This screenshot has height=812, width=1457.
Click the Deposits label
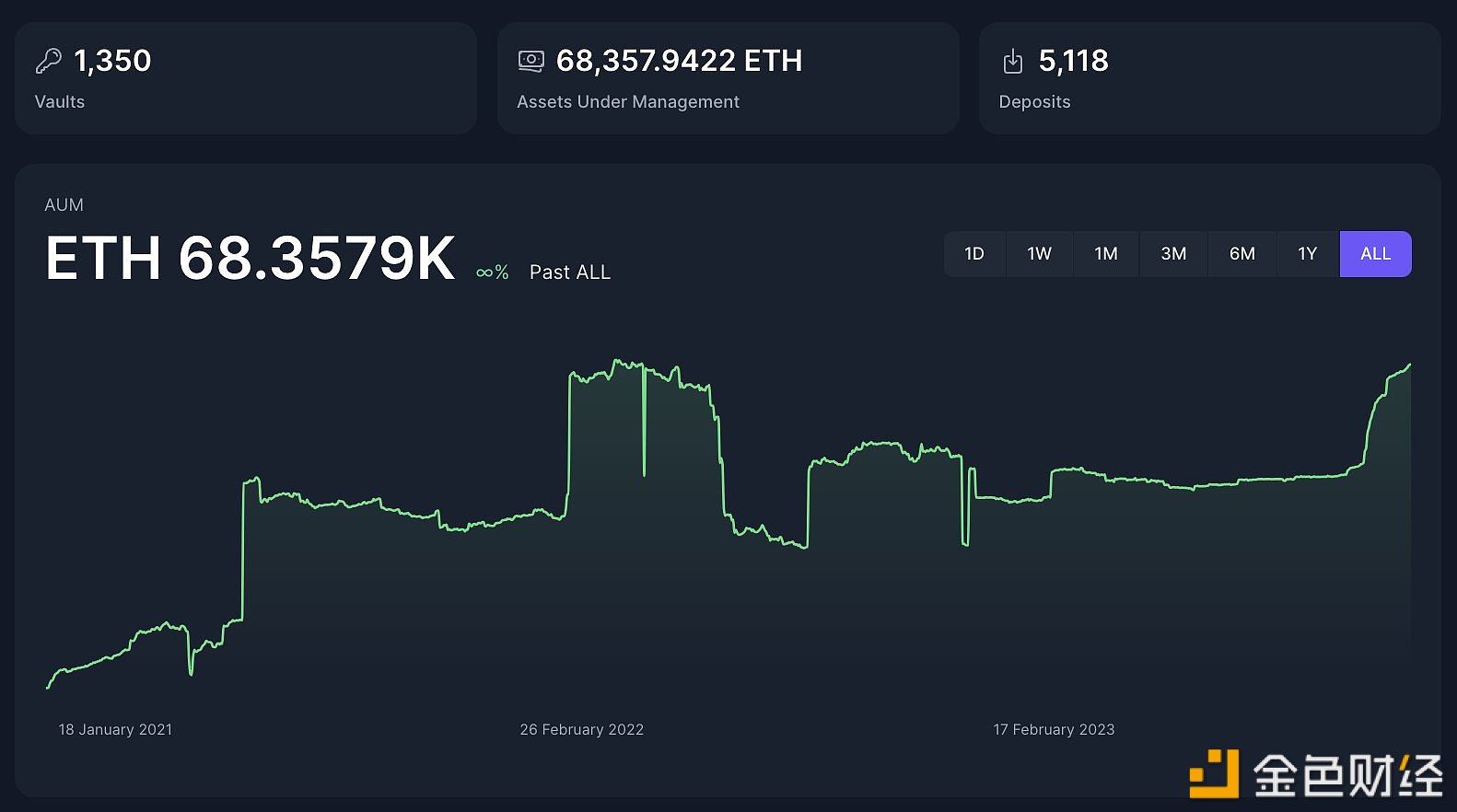[x=1035, y=102]
